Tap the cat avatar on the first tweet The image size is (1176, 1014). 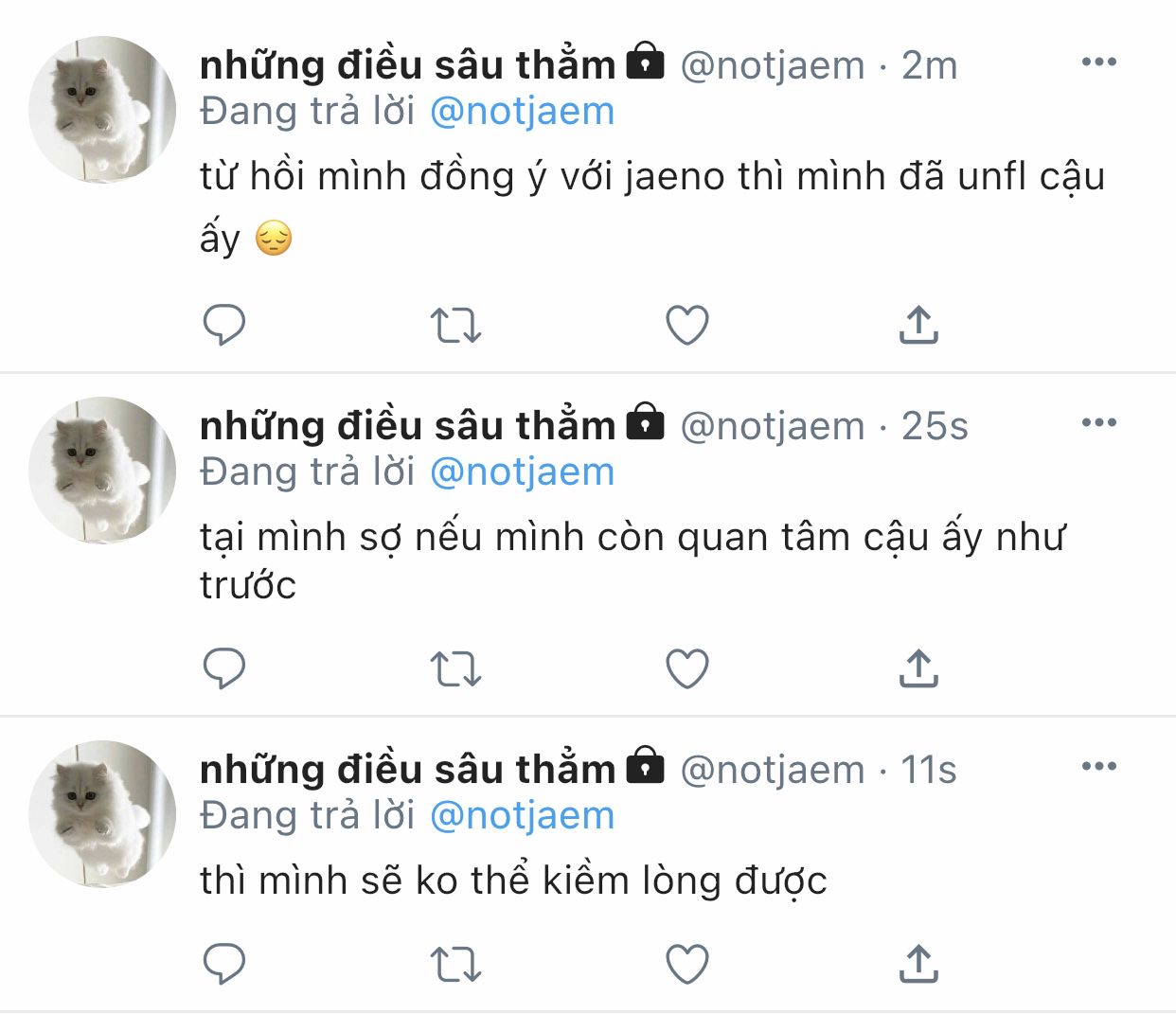(102, 110)
